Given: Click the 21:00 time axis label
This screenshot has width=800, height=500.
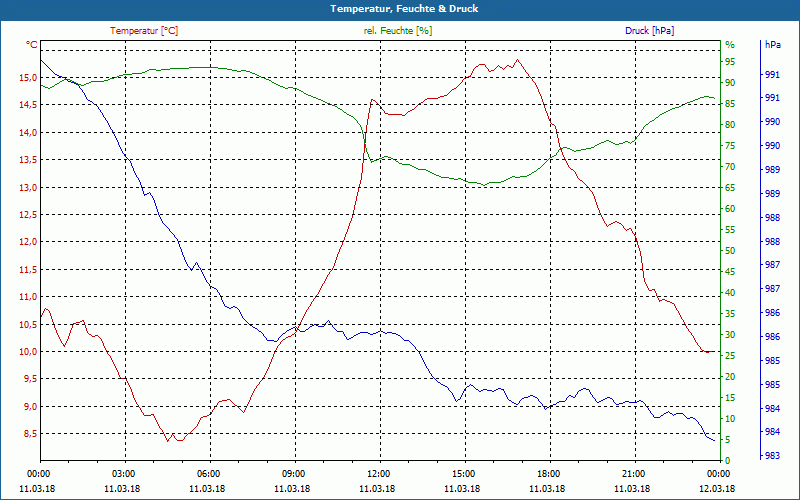Looking at the screenshot, I should (633, 473).
